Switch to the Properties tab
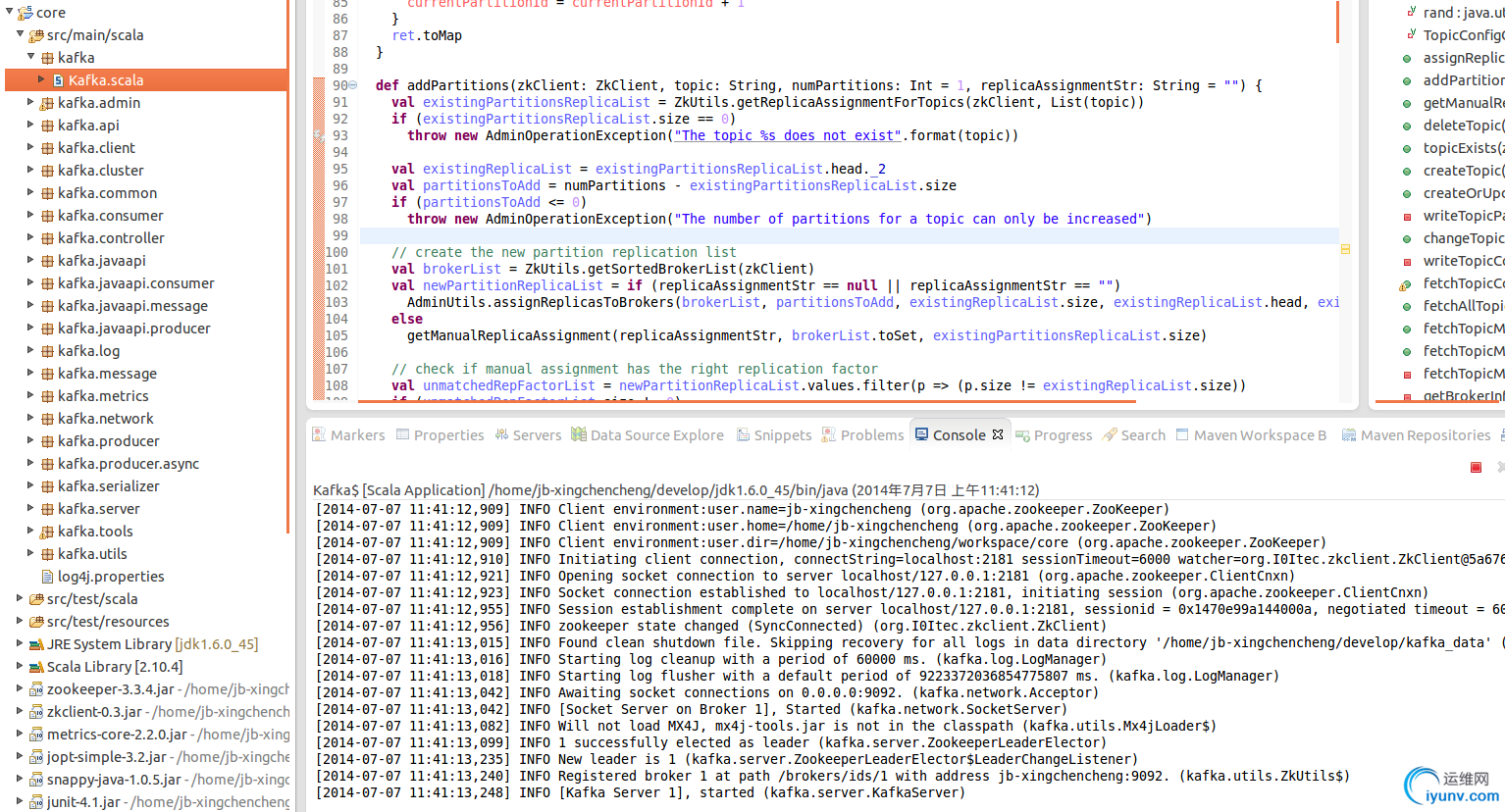 tap(440, 435)
